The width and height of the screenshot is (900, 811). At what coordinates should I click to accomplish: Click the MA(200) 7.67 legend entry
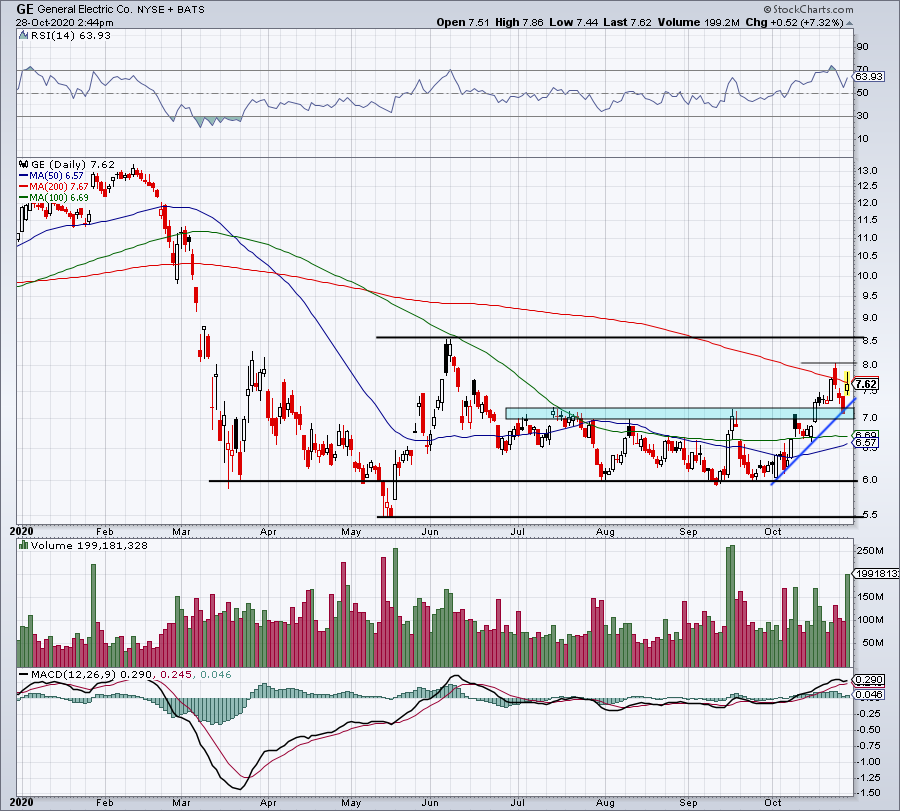point(53,187)
